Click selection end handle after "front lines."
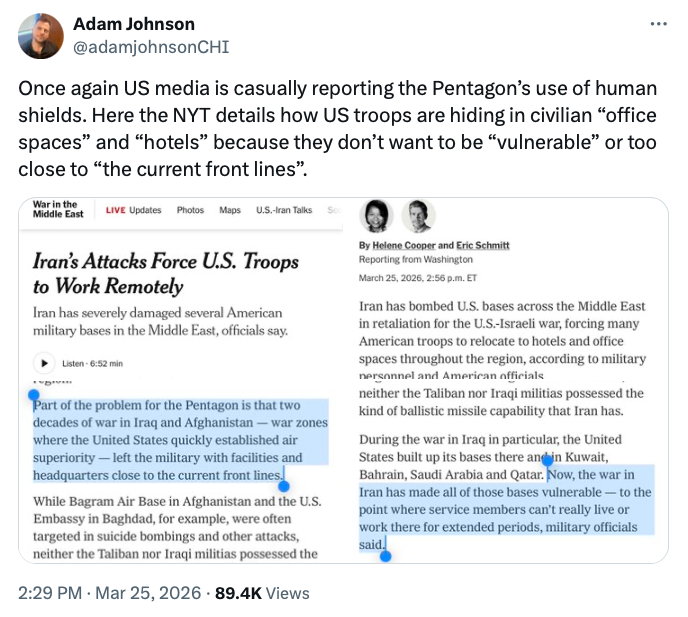 point(284,487)
